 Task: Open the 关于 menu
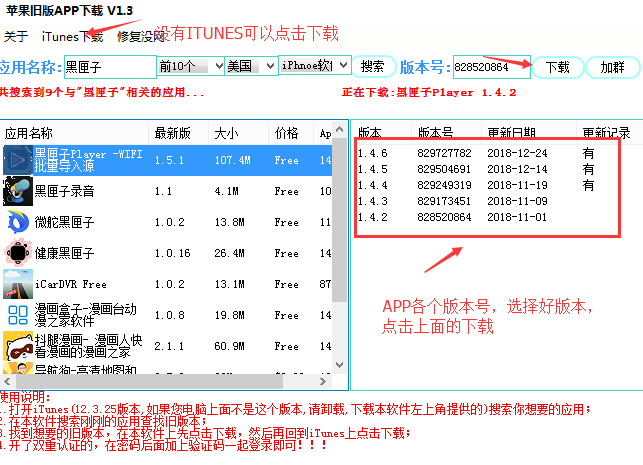[x=16, y=36]
